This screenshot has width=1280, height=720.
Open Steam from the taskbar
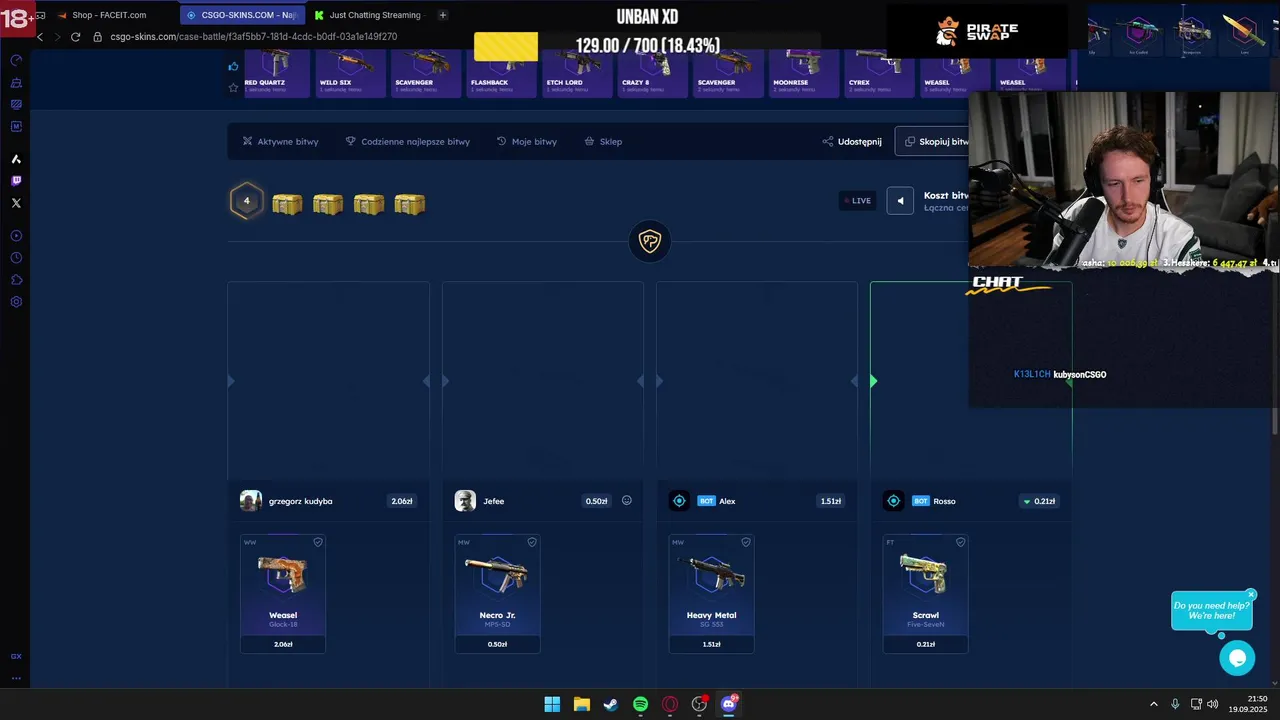(611, 704)
